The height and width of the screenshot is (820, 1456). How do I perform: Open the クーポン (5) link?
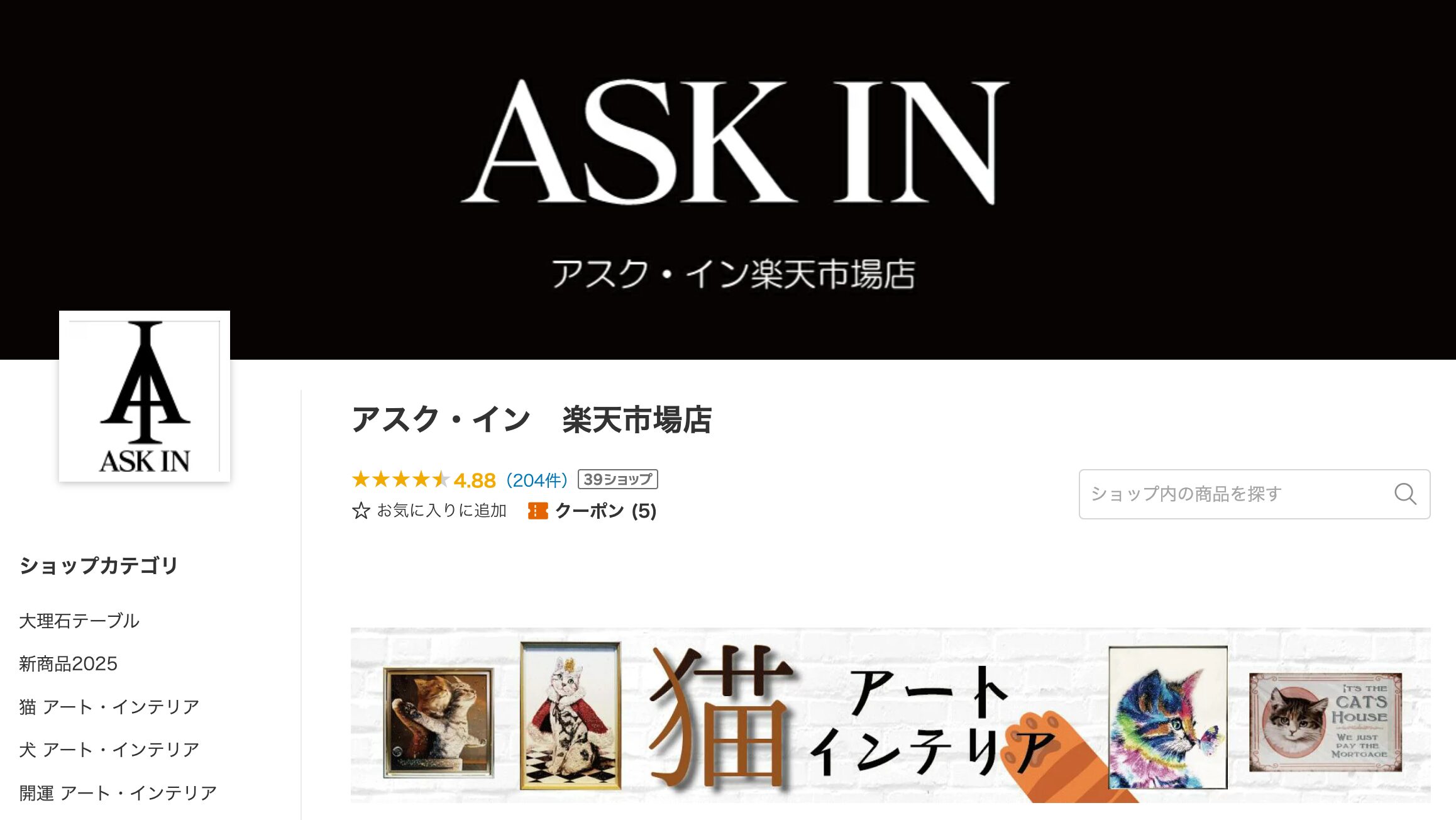pos(592,511)
